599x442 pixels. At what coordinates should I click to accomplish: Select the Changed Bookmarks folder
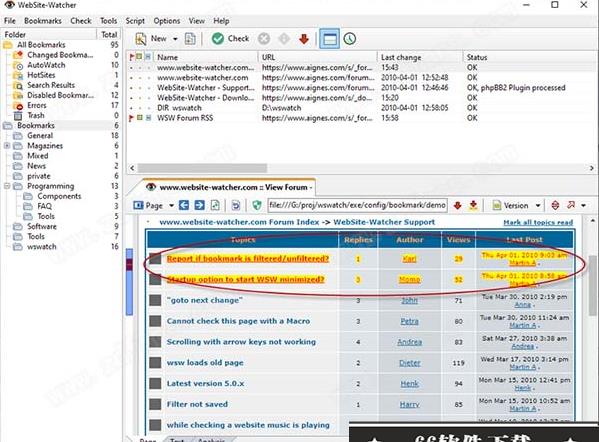coord(60,55)
